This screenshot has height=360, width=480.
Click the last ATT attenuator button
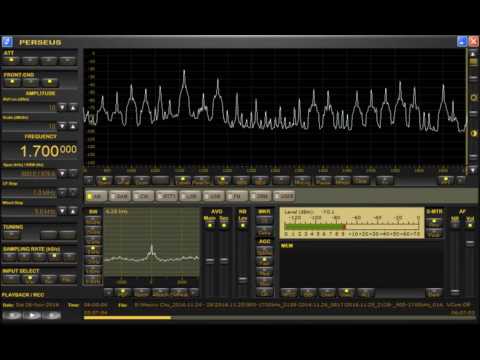click(68, 60)
